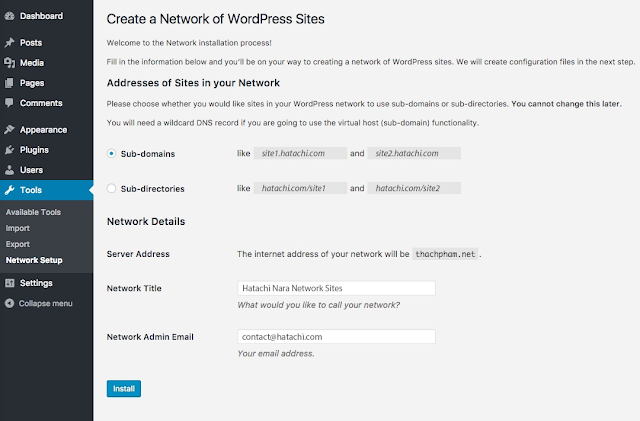
Task: Click 'You cannot change this later.' warning
Action: pos(567,104)
